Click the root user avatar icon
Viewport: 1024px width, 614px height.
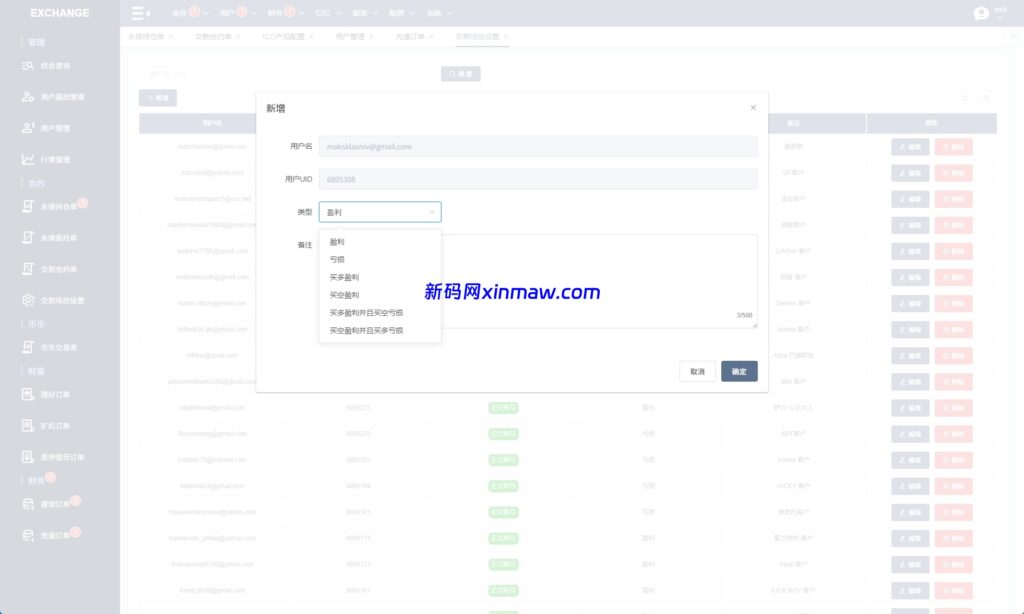click(x=981, y=13)
